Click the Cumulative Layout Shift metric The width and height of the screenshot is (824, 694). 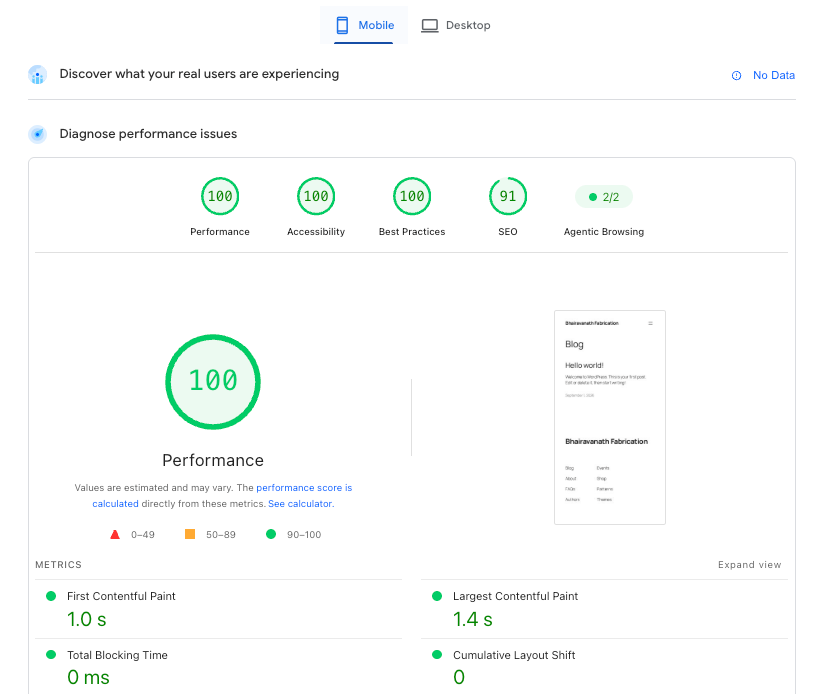[x=514, y=655]
